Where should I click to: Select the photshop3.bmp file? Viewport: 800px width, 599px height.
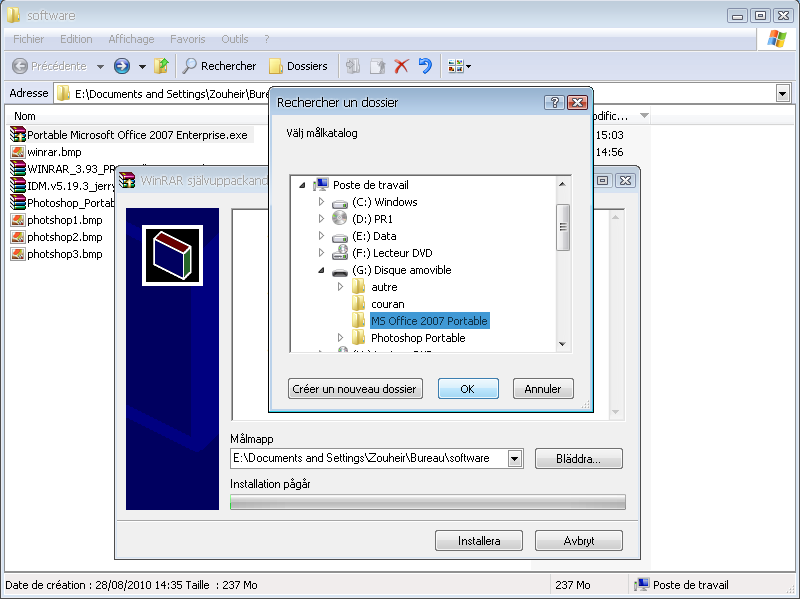pos(56,254)
